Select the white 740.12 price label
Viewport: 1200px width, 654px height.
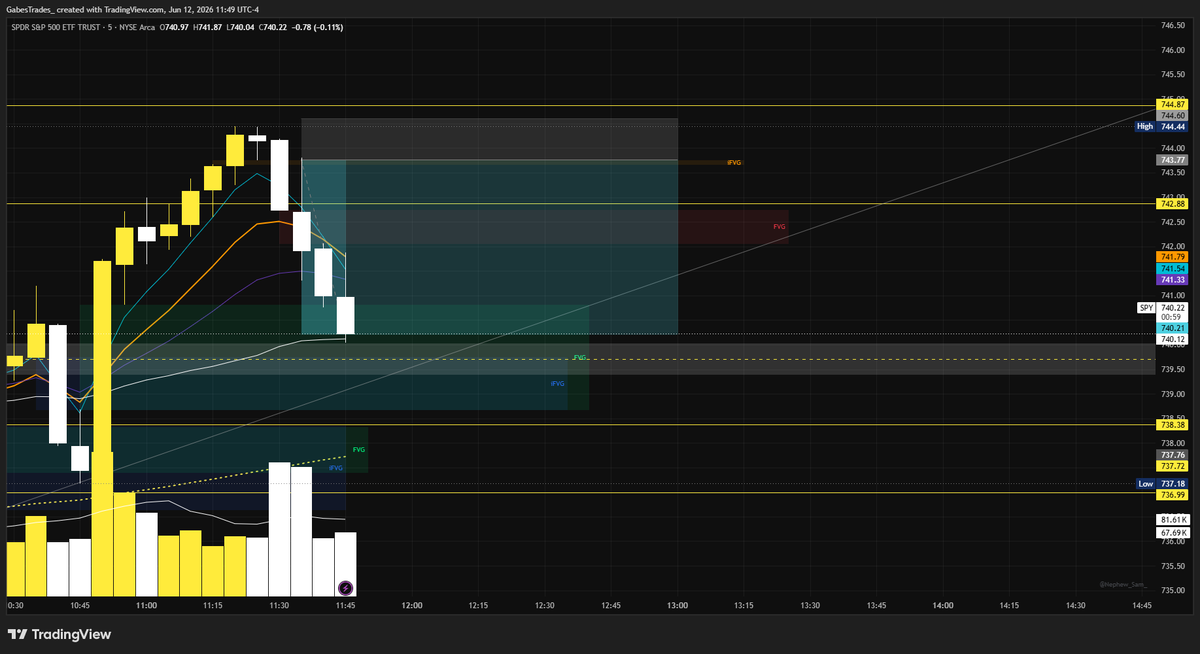(x=1173, y=339)
